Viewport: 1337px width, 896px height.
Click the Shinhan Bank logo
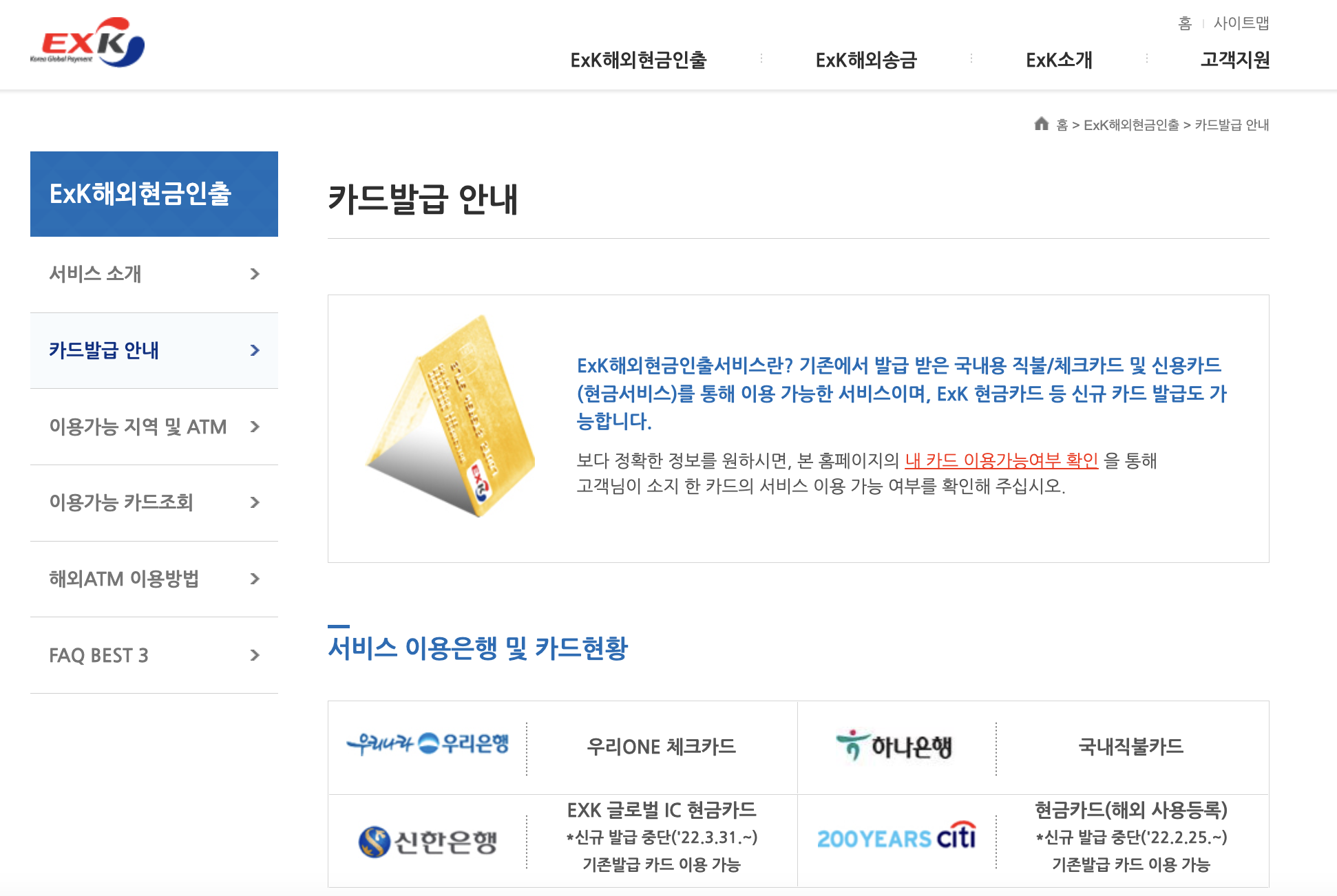coord(428,842)
